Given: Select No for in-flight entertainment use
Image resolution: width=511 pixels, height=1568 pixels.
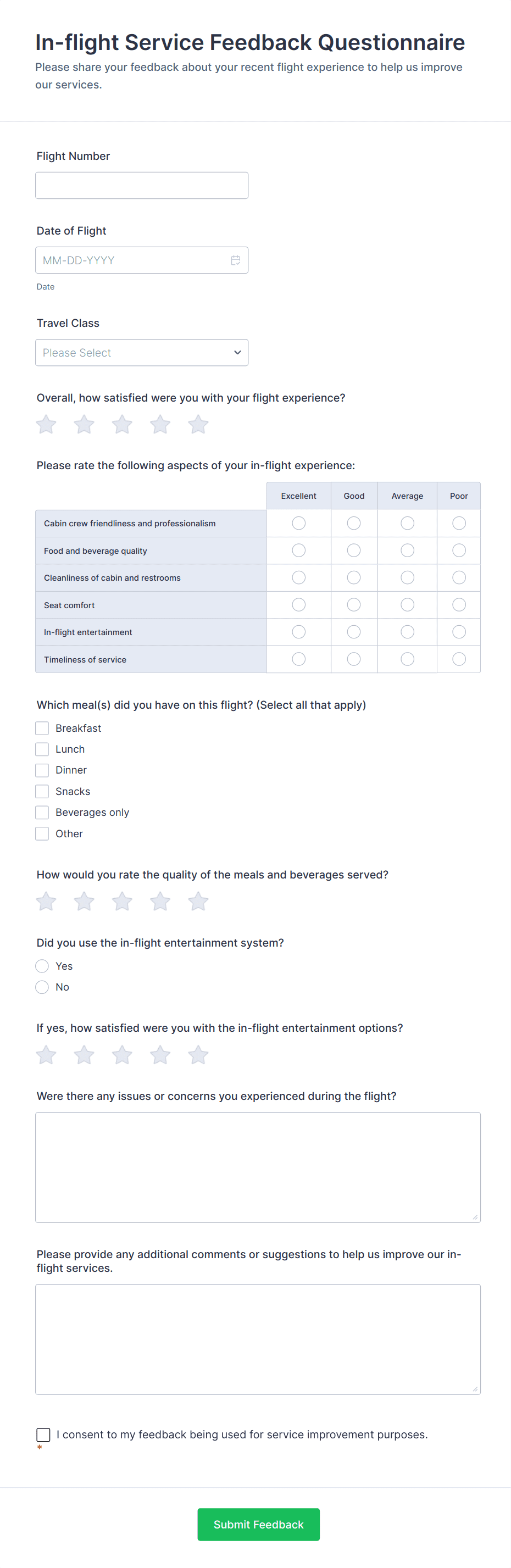Looking at the screenshot, I should click(x=42, y=987).
